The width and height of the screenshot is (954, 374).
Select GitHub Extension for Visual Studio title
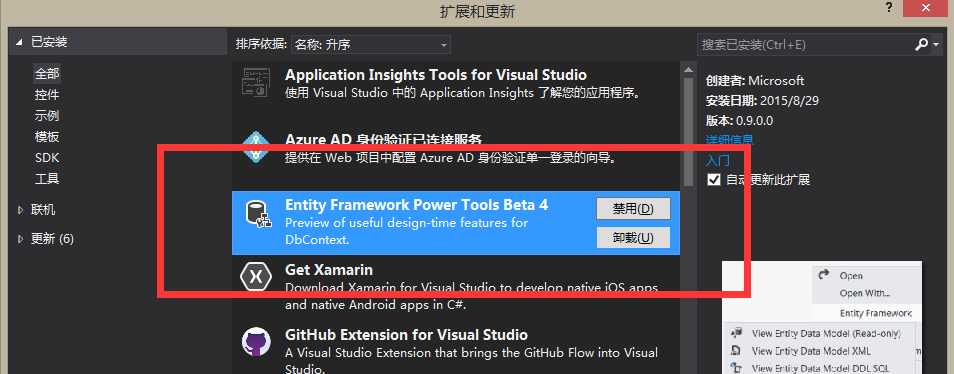(406, 335)
